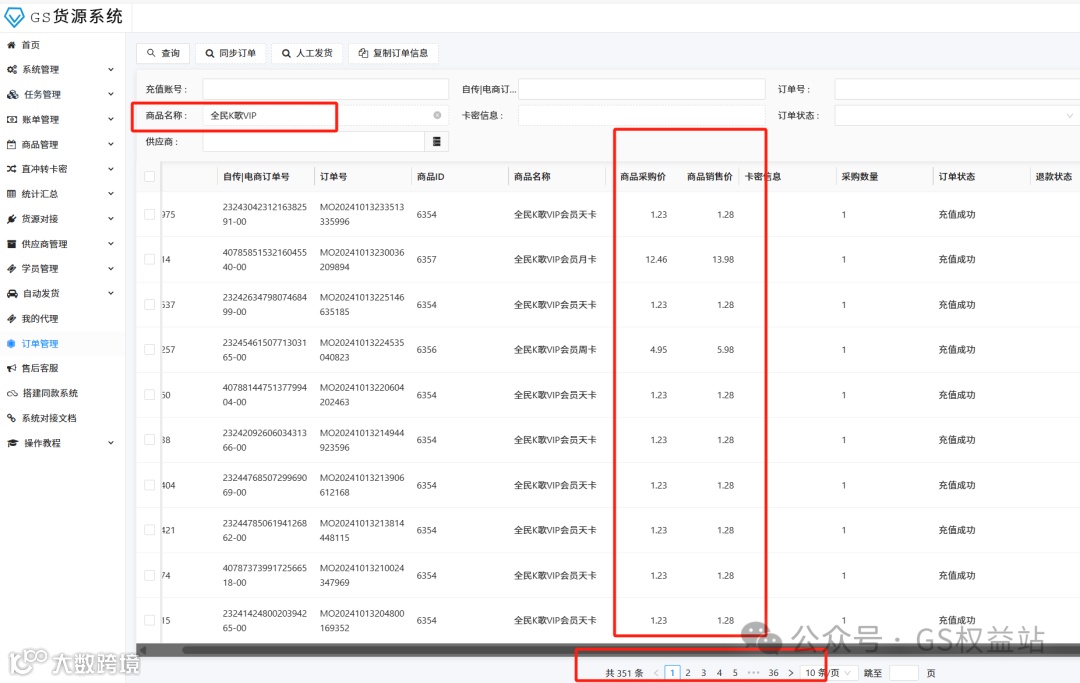1080x683 pixels.
Task: Click the 操作教程 graduation cap icon
Action: [x=12, y=443]
